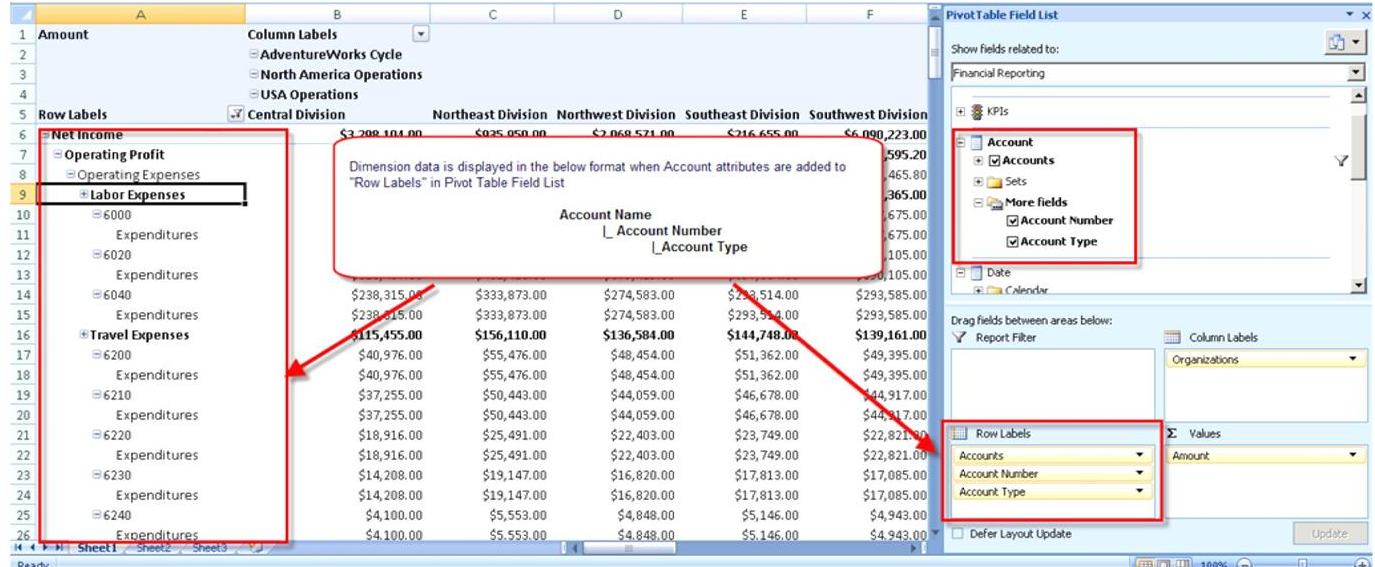Click the field list scroll down arrow
Viewport: 1375px width, 567px height.
1358,286
